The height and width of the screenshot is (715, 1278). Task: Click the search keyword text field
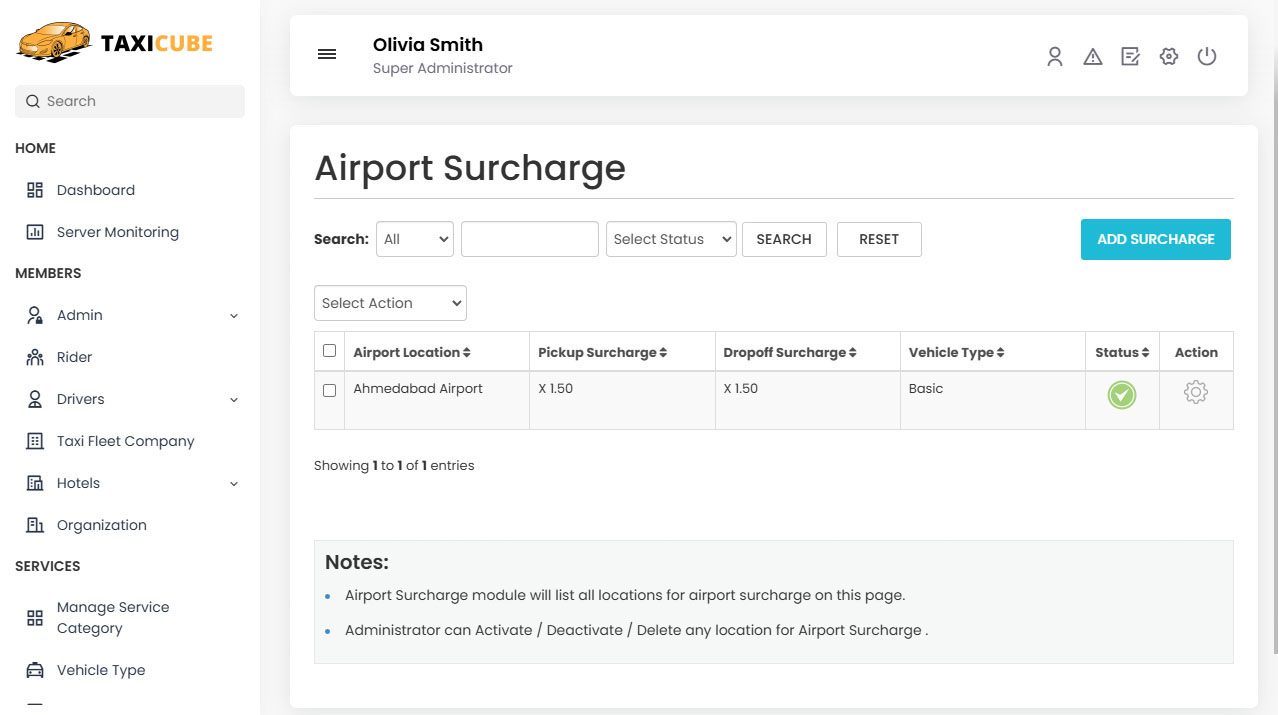[529, 239]
